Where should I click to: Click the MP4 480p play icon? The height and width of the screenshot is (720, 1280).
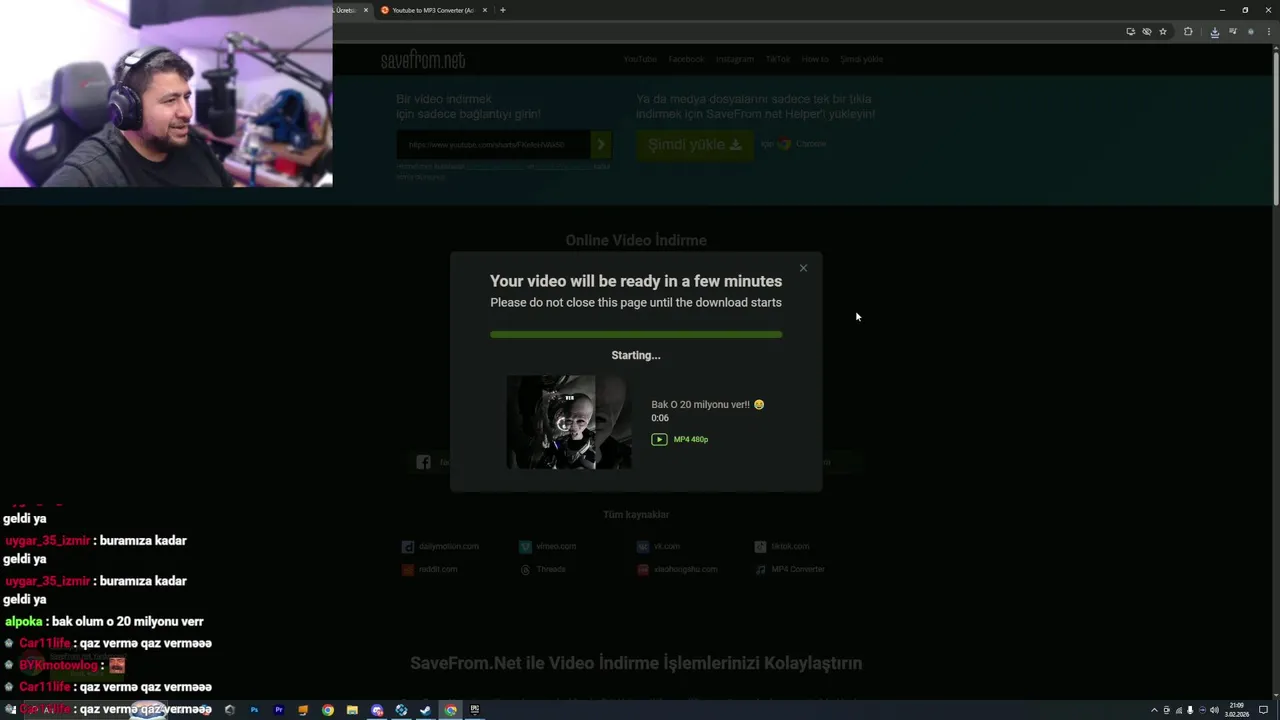click(x=659, y=439)
